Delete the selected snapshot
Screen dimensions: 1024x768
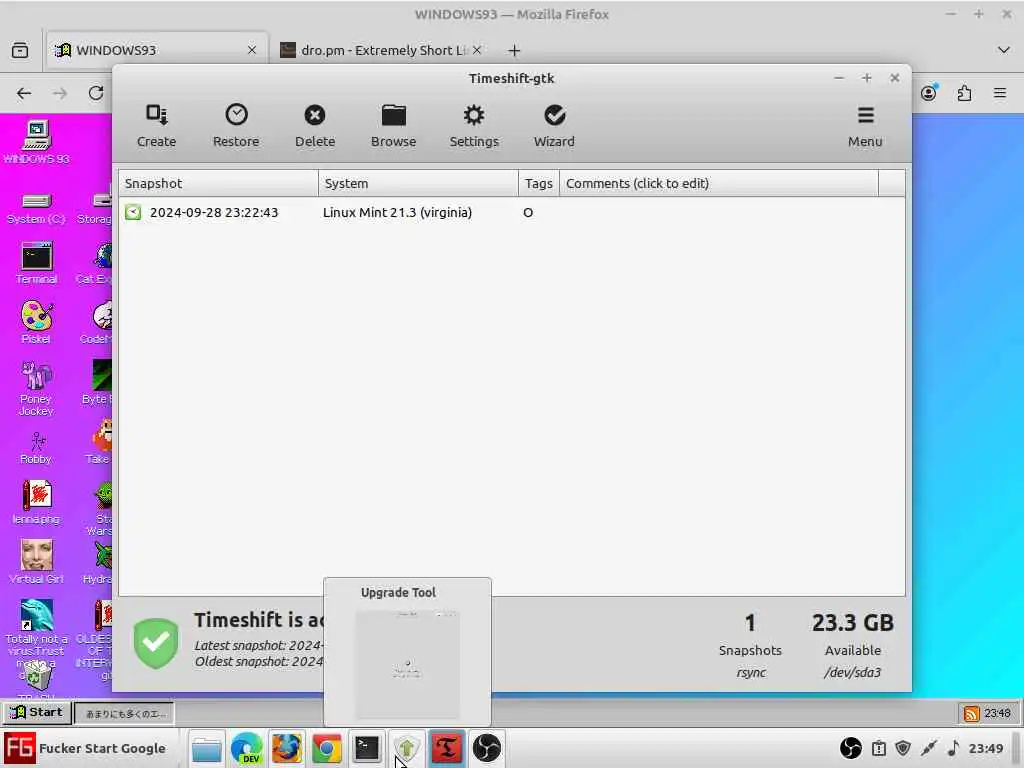tap(315, 126)
